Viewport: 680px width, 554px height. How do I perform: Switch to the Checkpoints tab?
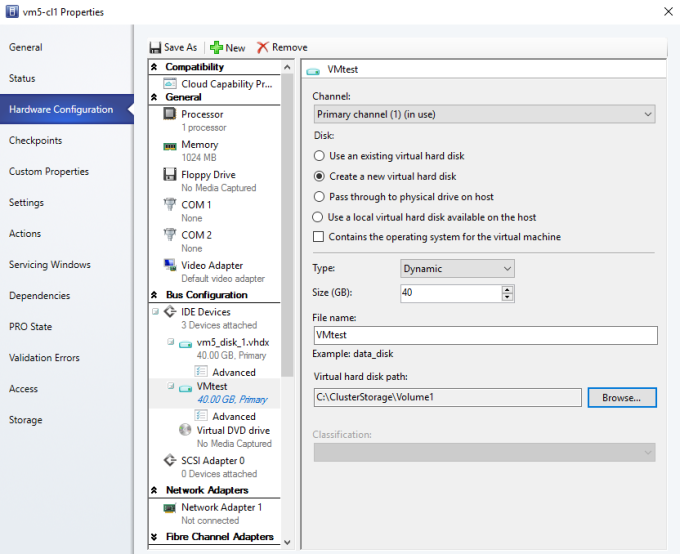[x=35, y=141]
